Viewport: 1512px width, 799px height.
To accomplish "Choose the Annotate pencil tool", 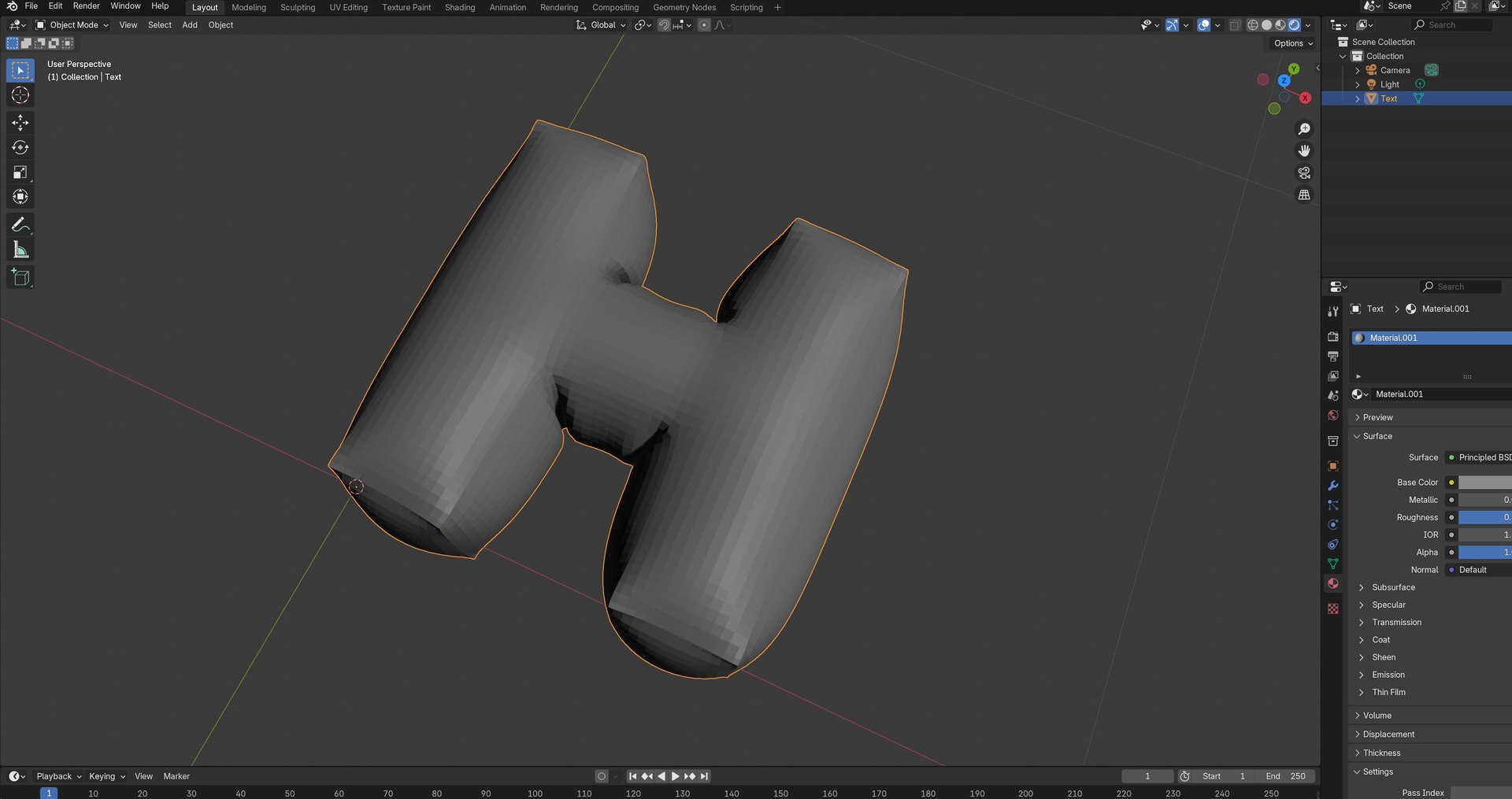I will coord(20,225).
